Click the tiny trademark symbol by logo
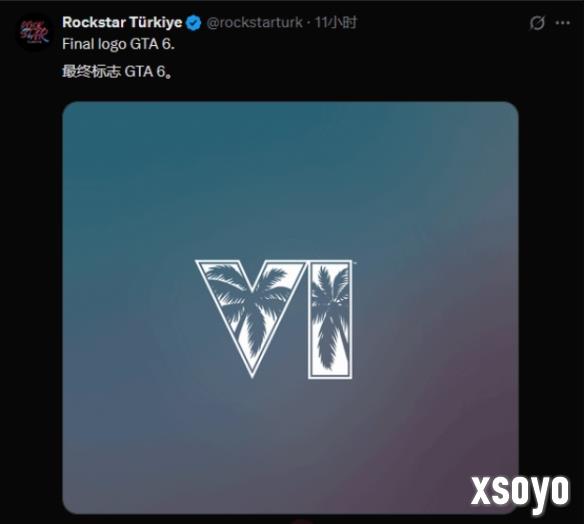Viewport: 584px width, 524px height. click(354, 262)
